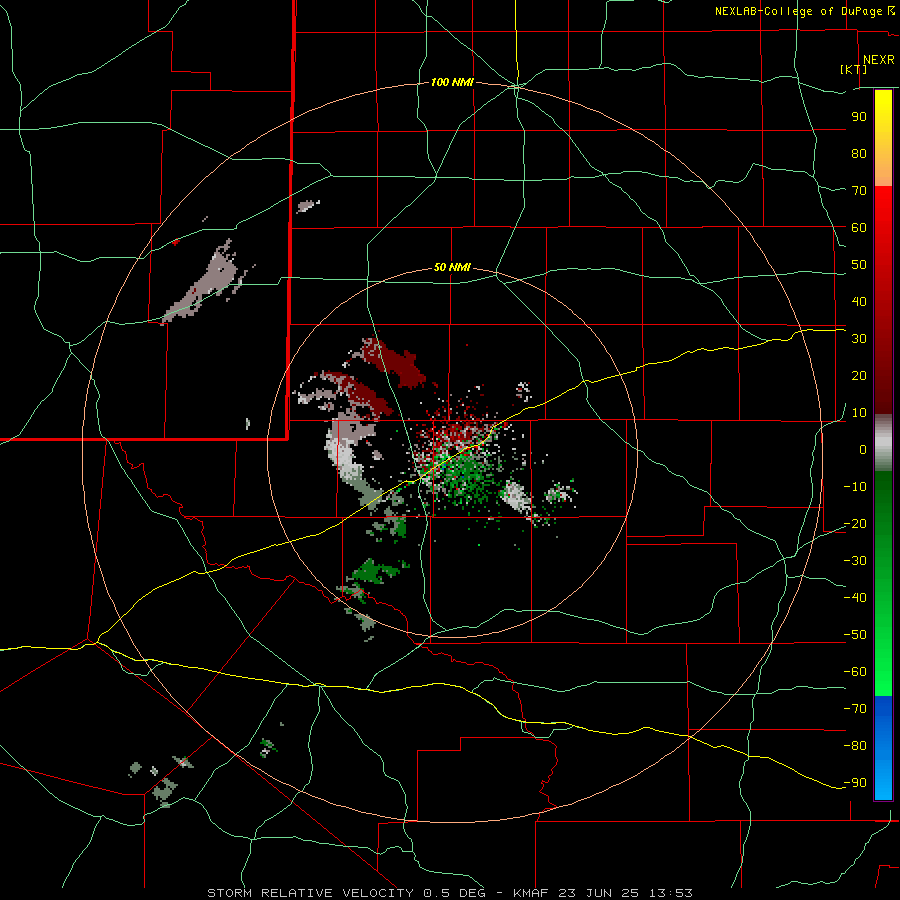Click the 40 value on the velocity scale
Image resolution: width=900 pixels, height=900 pixels.
tap(859, 301)
